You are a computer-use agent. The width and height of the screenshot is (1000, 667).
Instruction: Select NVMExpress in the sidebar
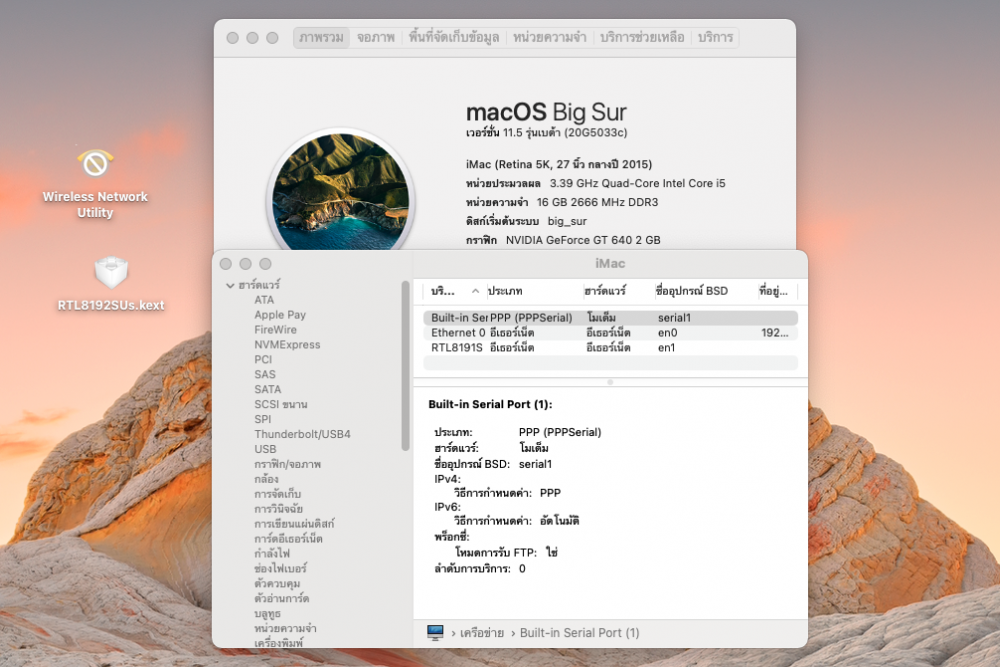(287, 344)
